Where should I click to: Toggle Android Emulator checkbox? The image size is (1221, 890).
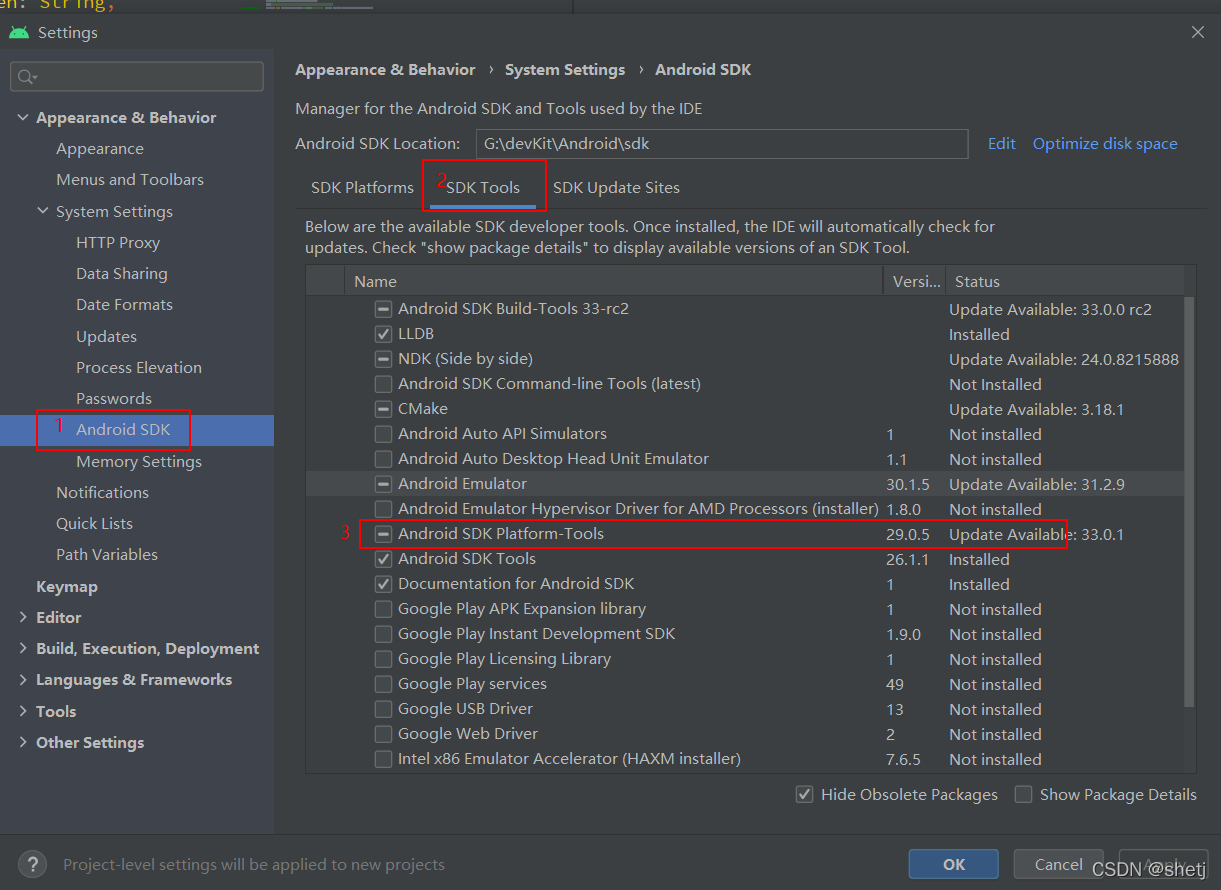pos(383,484)
